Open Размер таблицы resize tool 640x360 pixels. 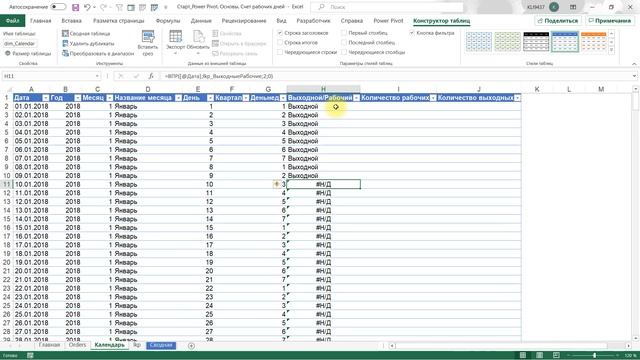coord(28,53)
